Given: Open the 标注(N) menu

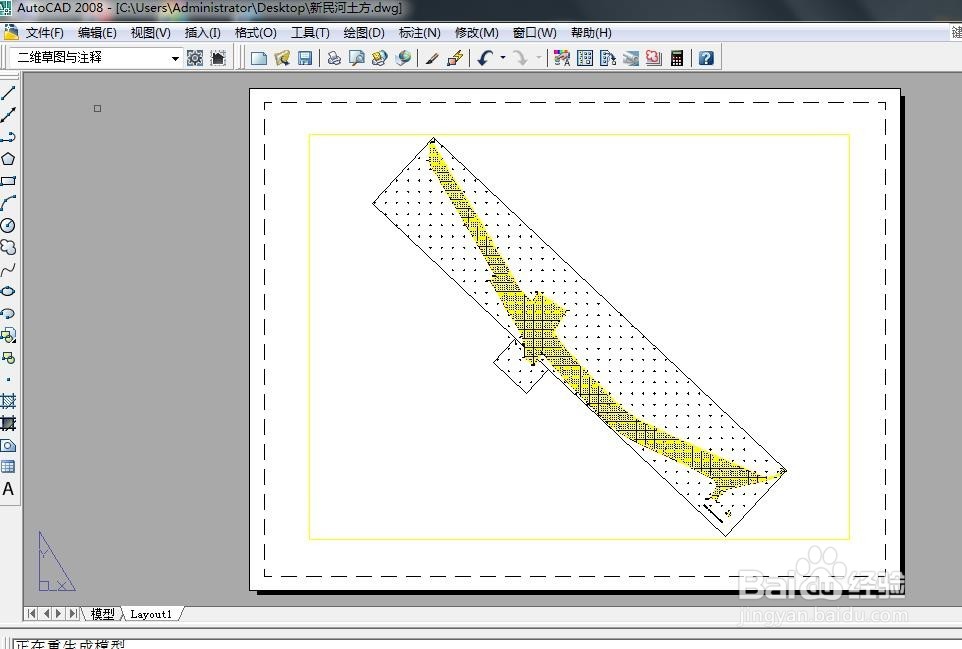Looking at the screenshot, I should (420, 33).
